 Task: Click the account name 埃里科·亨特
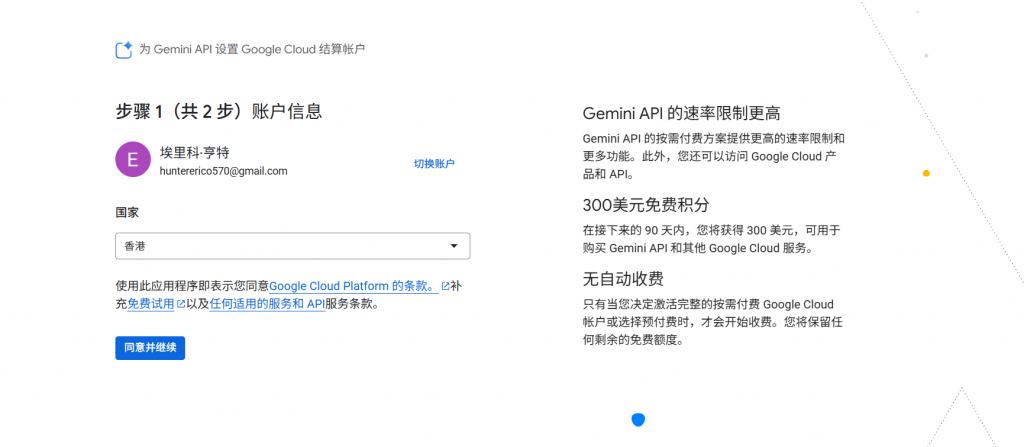pos(195,152)
